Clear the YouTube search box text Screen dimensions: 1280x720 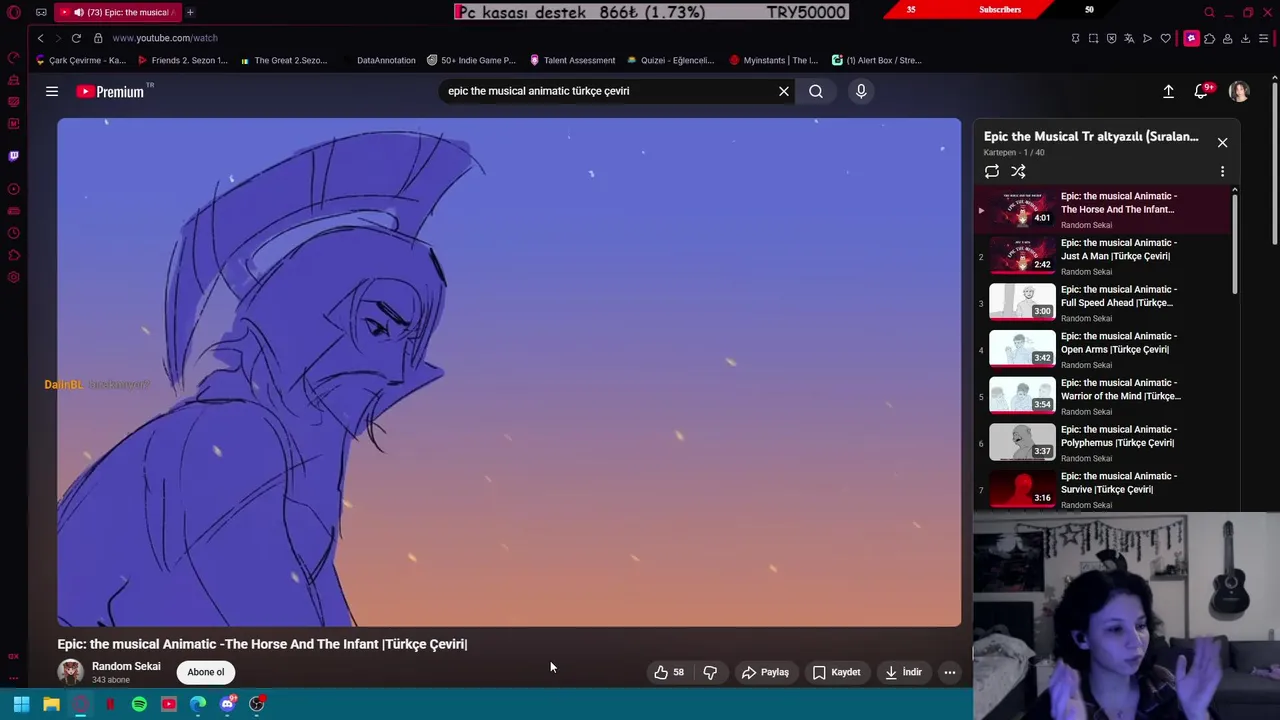point(784,91)
